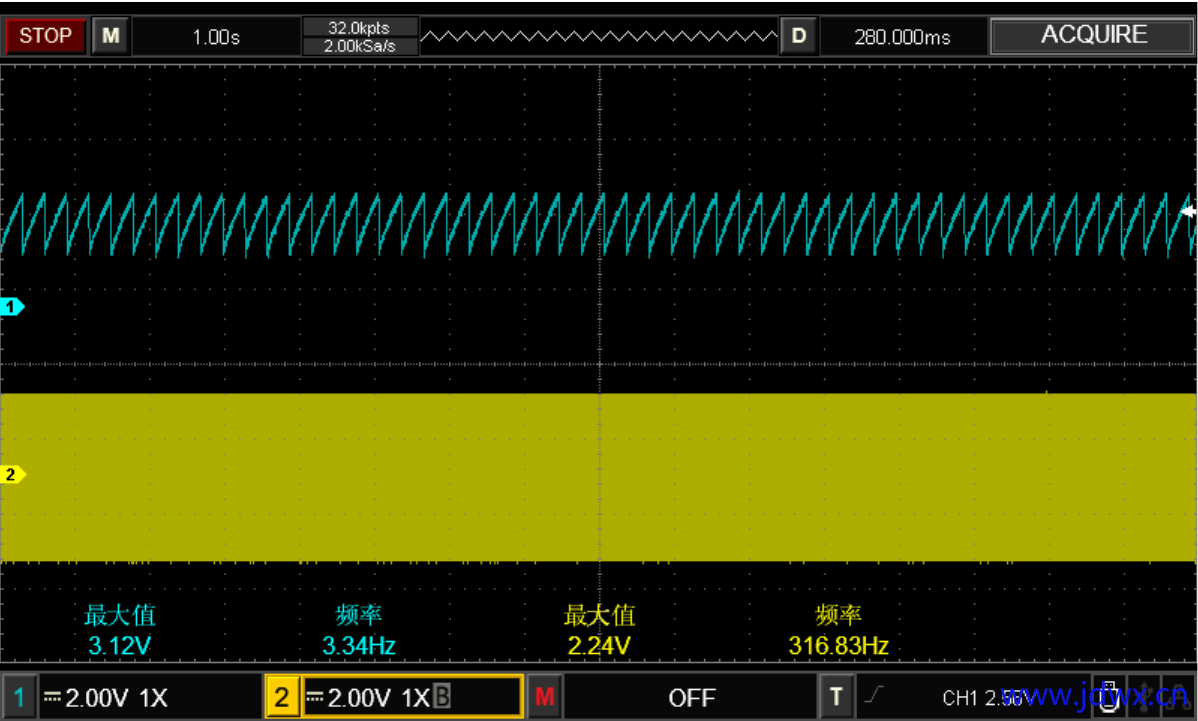Viewport: 1198px width, 721px height.
Task: Click the rising edge trigger slope icon
Action: pos(874,696)
